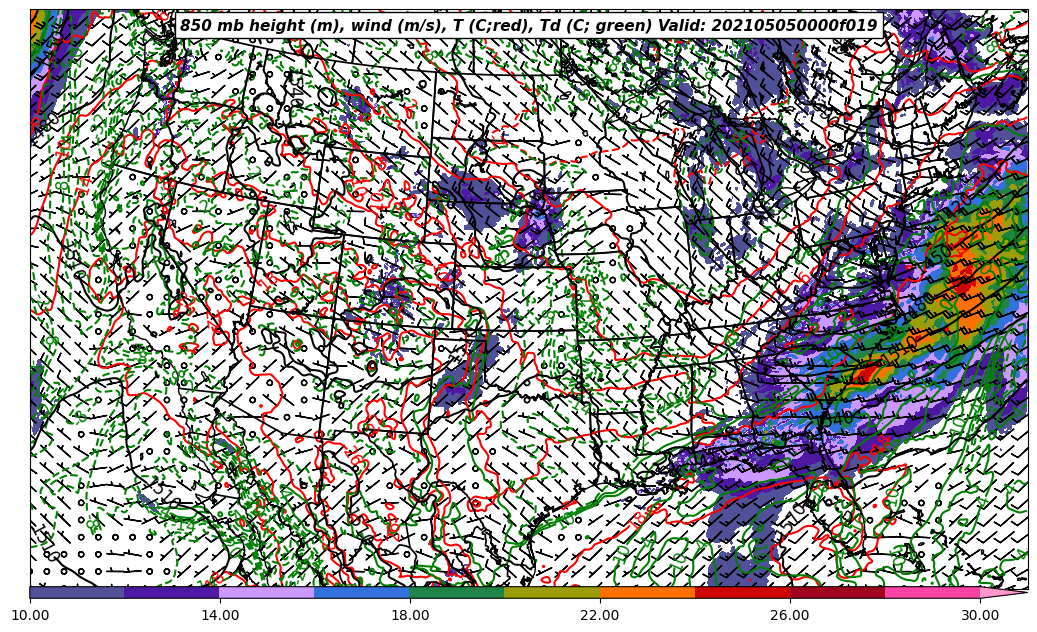Pick the lavender 14–16 colorbar segment

(x=267, y=592)
